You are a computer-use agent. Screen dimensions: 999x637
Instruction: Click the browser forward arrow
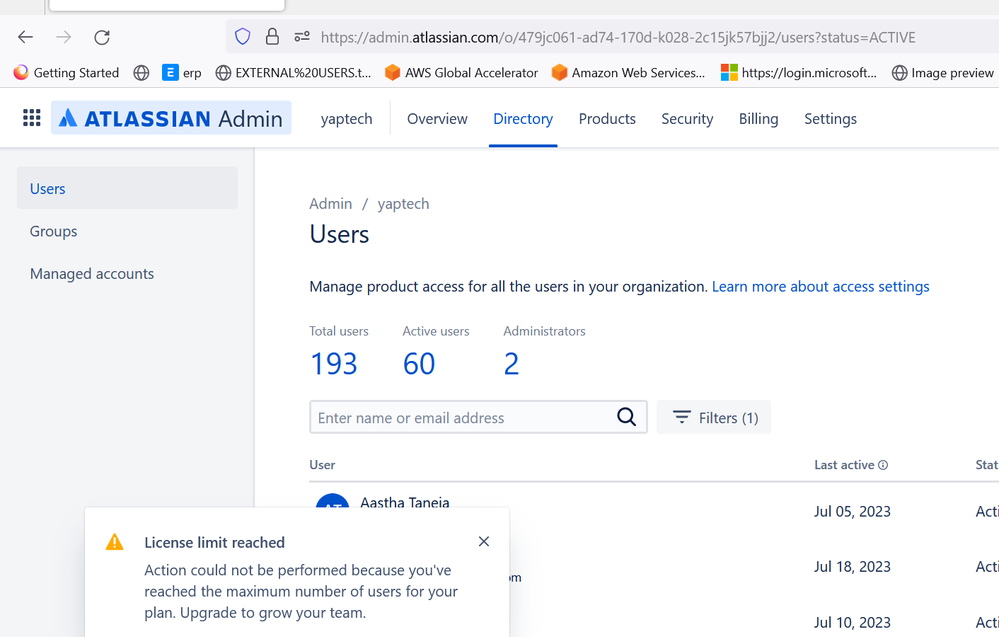[x=64, y=37]
